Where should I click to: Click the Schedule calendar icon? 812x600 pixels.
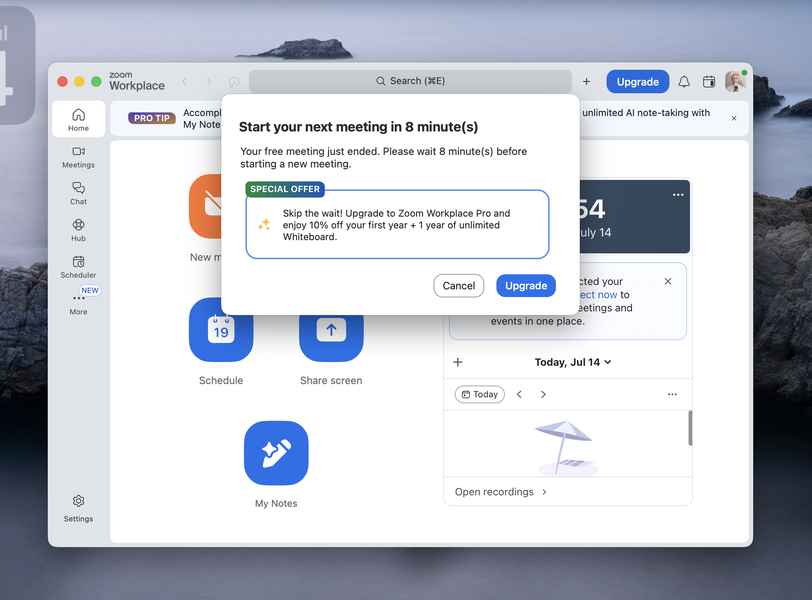click(x=221, y=330)
